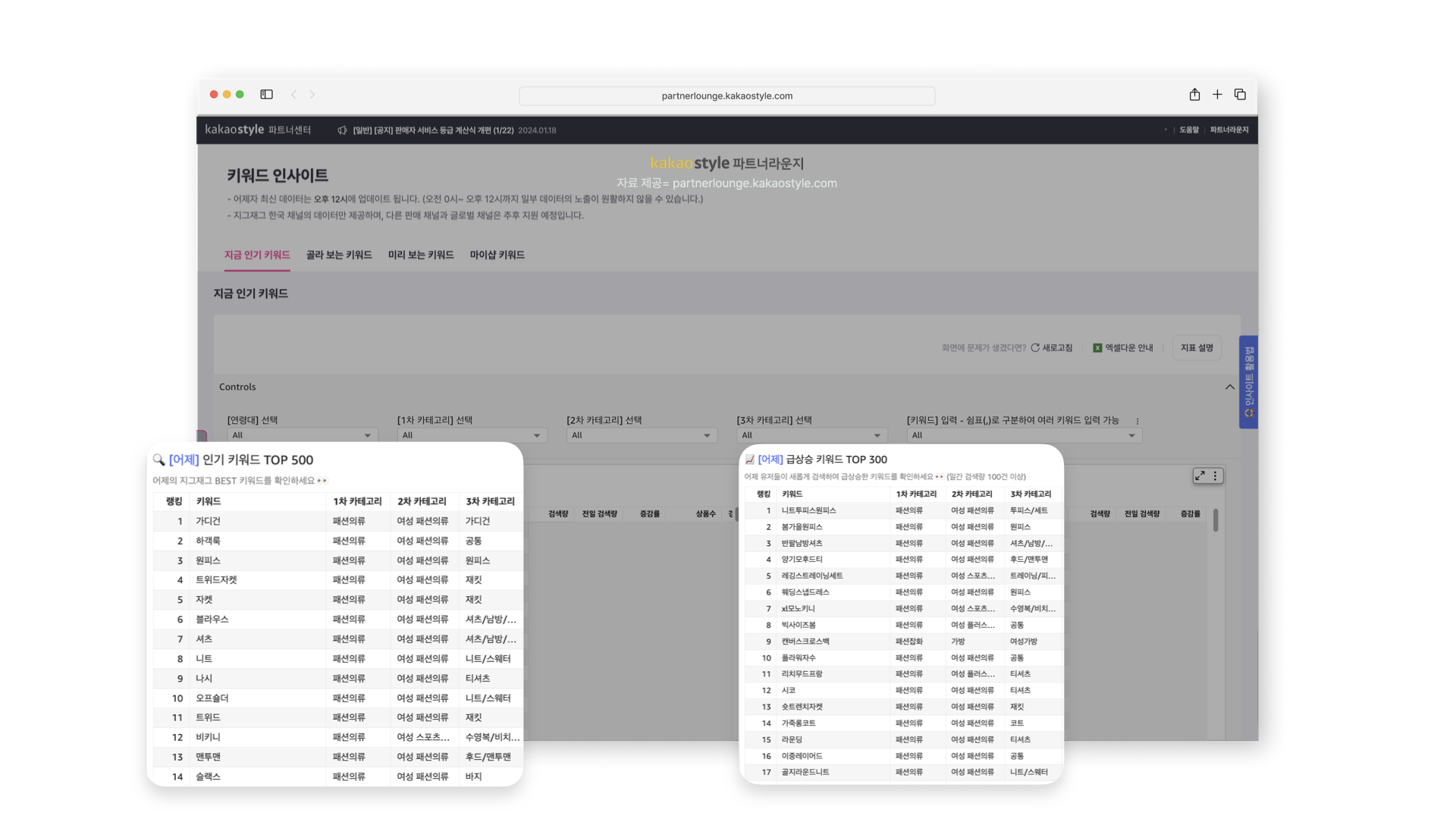The width and height of the screenshot is (1456, 819).
Task: Click the 양기모후드티 rising keyword
Action: pyautogui.click(x=802, y=560)
